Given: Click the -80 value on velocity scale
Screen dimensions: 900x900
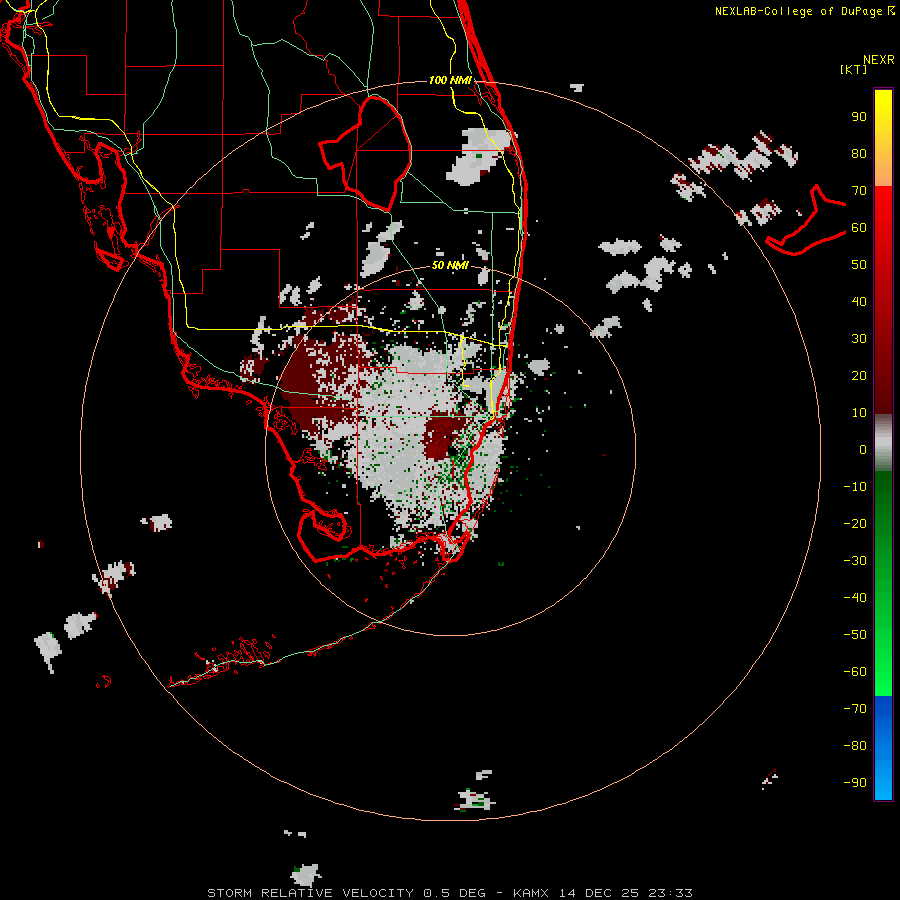Looking at the screenshot, I should pos(855,746).
